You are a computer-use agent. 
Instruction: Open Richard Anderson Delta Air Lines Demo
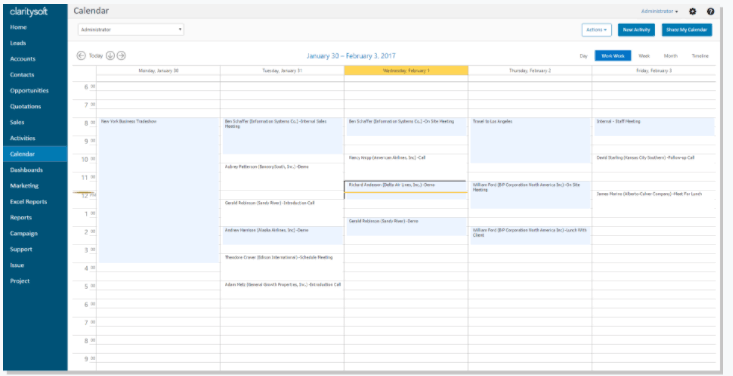tap(405, 190)
